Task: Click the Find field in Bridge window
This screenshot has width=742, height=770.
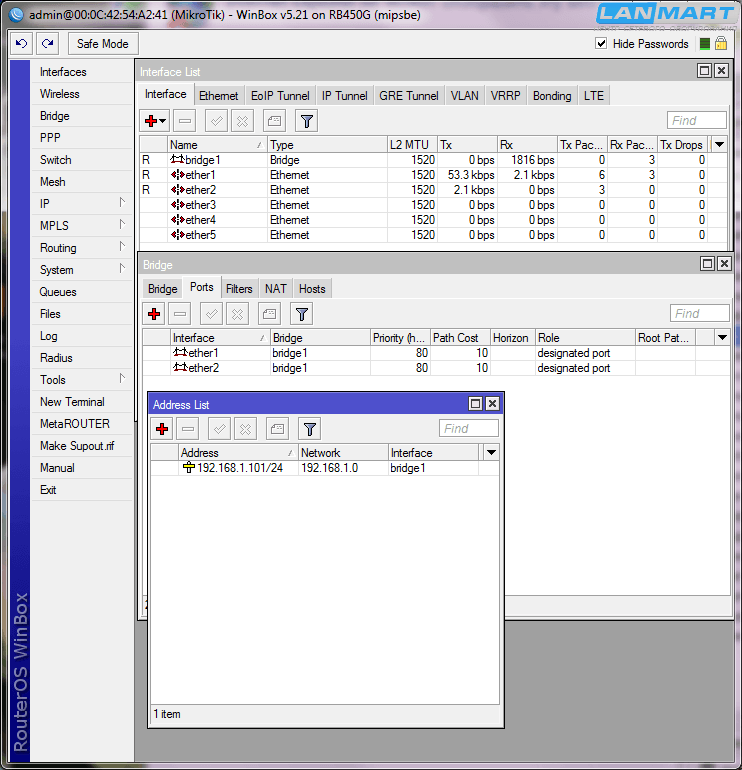Action: click(700, 313)
